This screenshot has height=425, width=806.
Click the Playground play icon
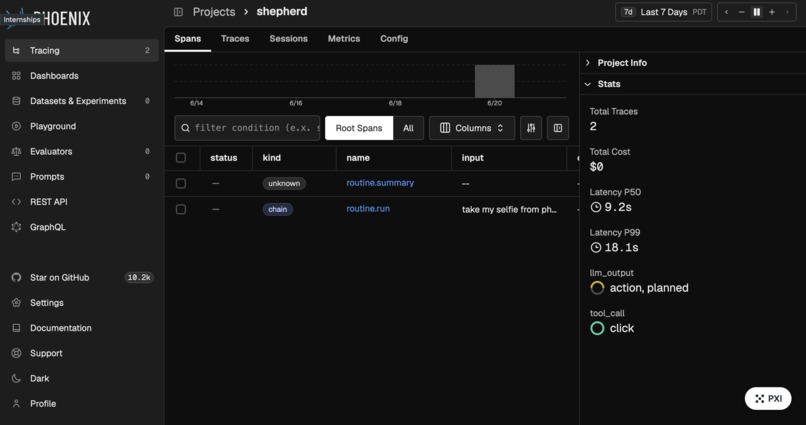click(x=16, y=126)
